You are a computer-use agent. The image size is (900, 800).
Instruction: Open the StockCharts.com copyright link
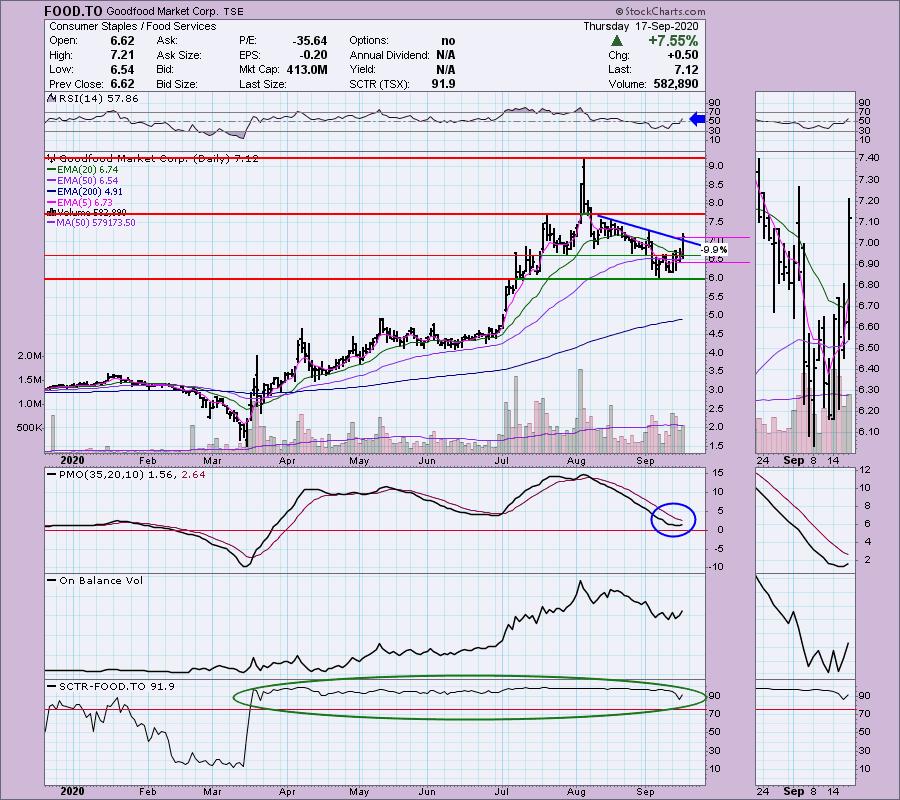pyautogui.click(x=660, y=11)
